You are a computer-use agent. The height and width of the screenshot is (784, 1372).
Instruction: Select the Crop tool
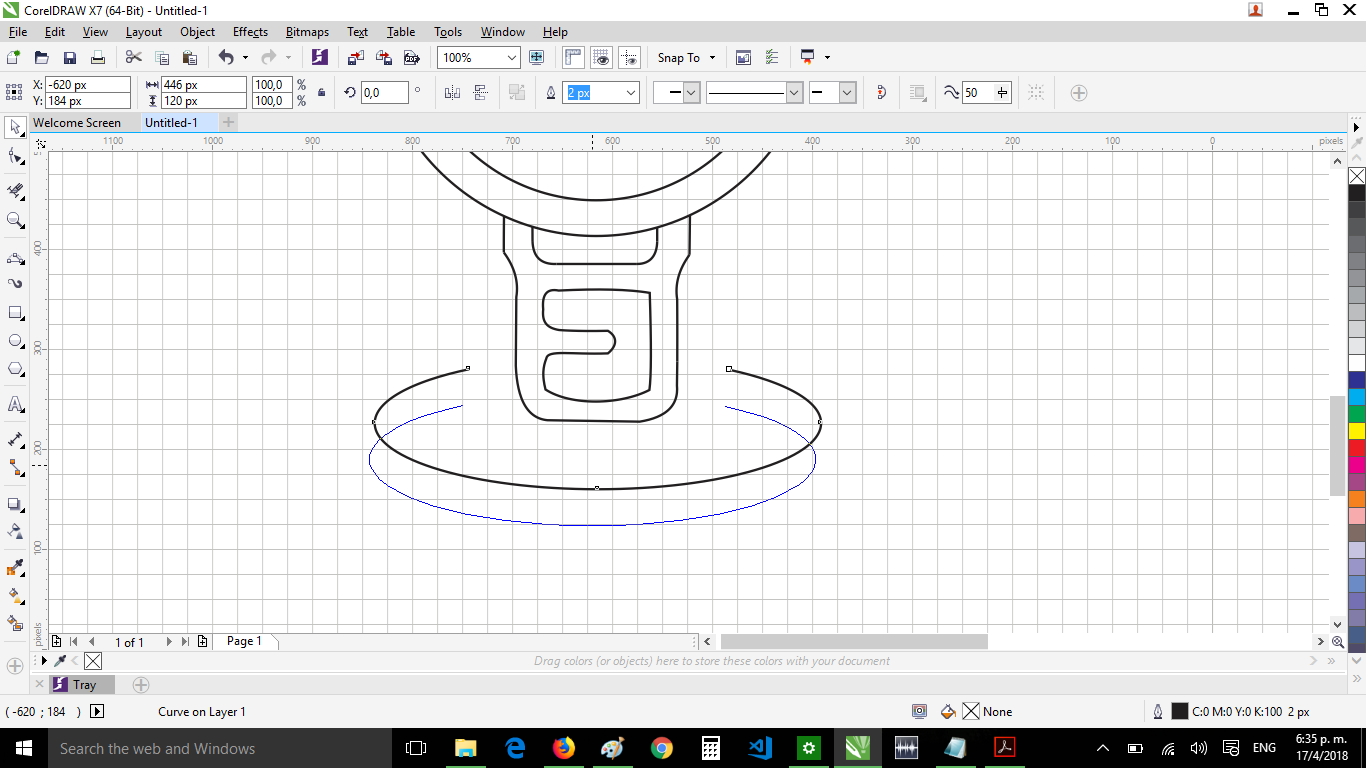pyautogui.click(x=15, y=190)
